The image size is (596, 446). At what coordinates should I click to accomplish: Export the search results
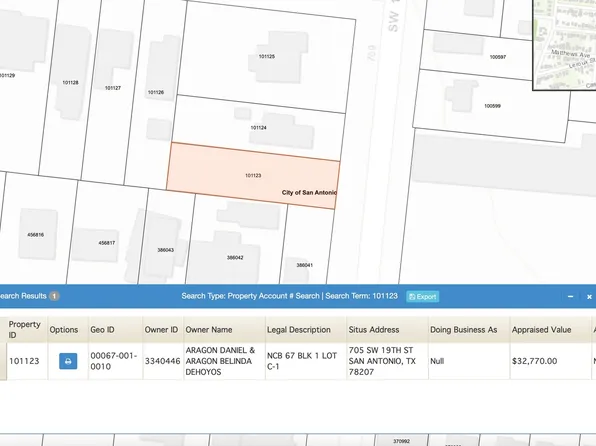click(423, 297)
